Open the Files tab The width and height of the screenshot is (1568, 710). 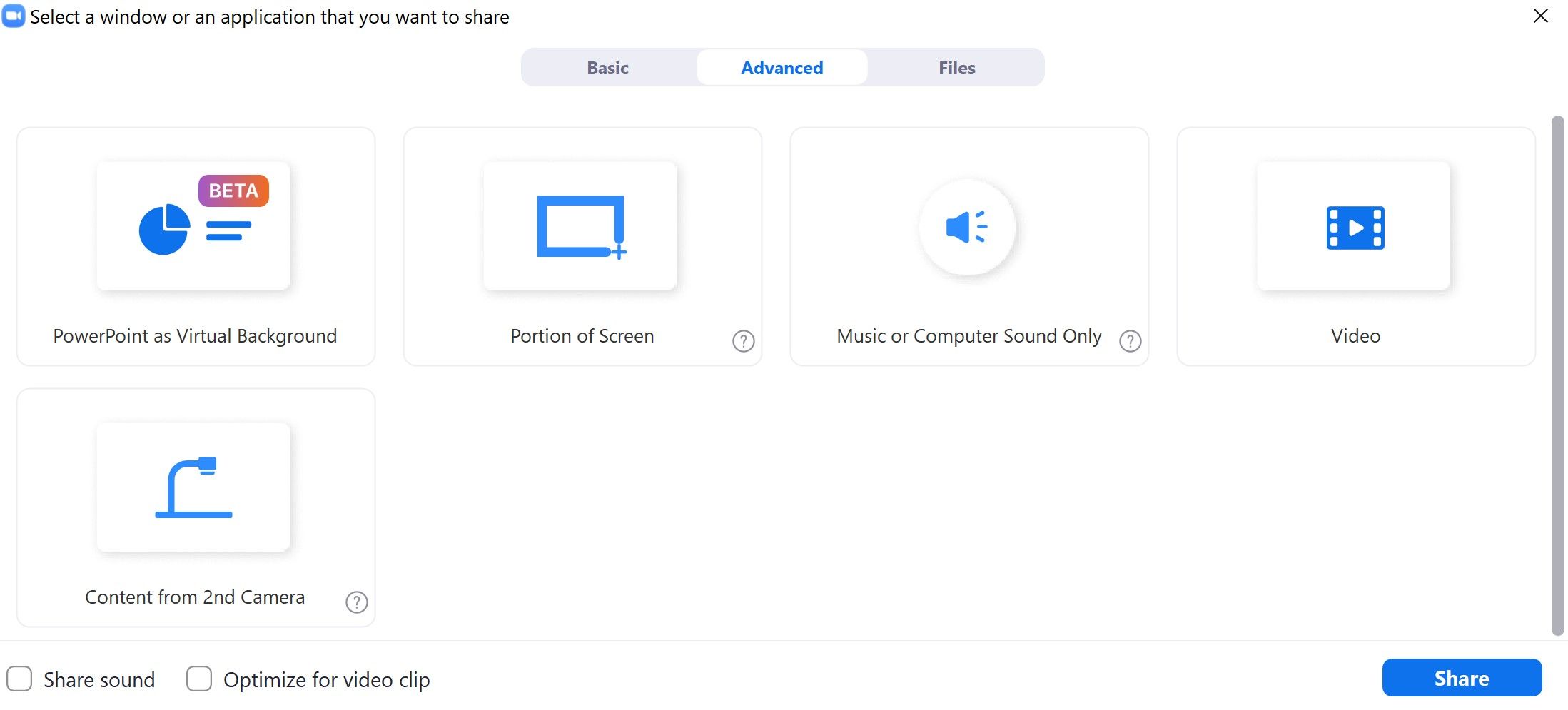(x=956, y=67)
